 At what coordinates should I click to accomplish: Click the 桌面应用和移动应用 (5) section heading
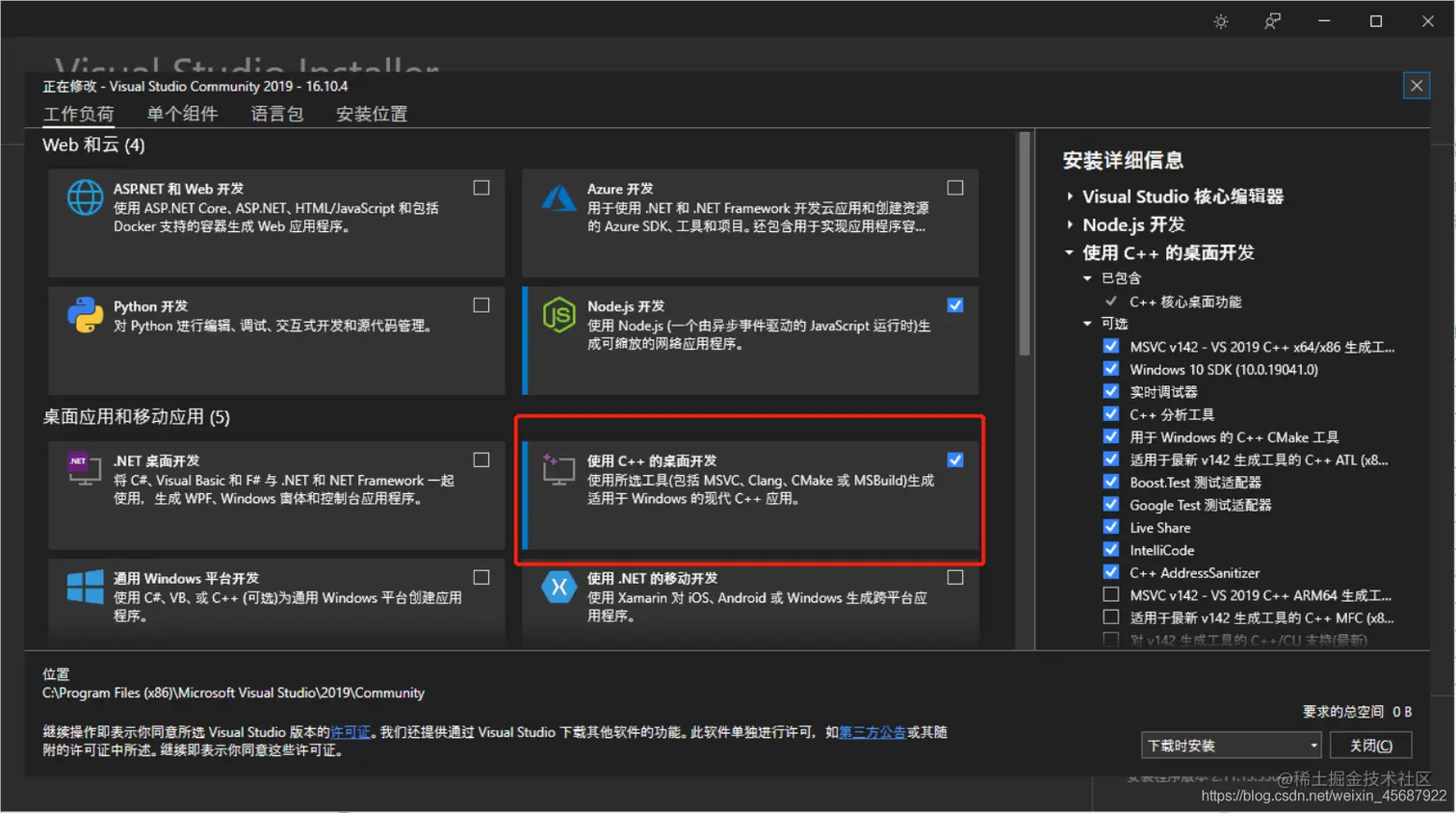click(136, 417)
